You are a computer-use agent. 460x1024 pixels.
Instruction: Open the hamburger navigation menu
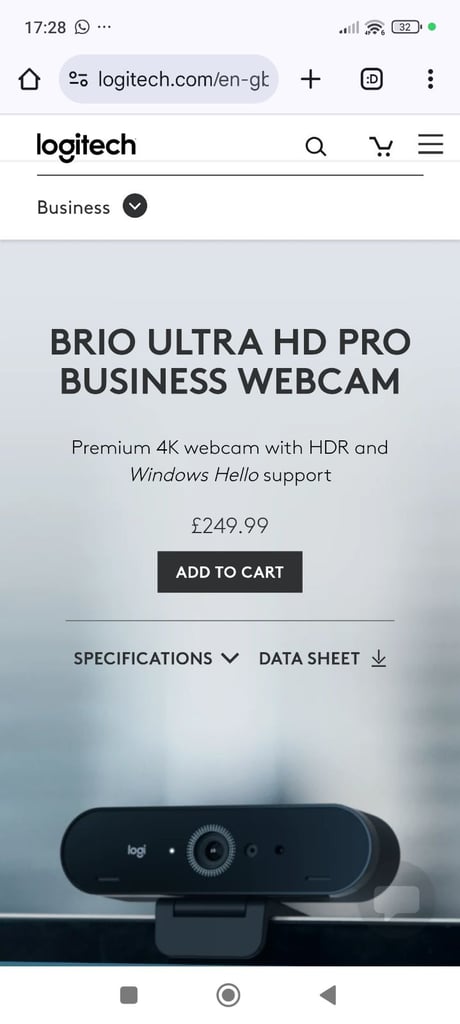click(x=431, y=144)
